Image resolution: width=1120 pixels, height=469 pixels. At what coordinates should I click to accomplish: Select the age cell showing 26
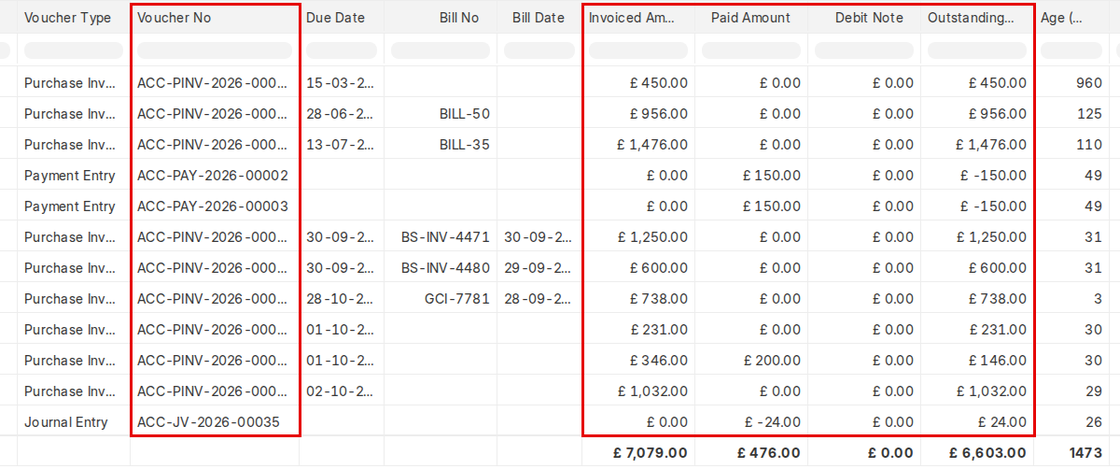click(1071, 422)
